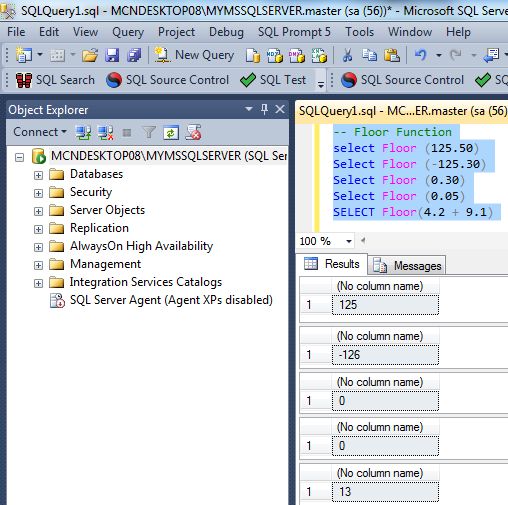Open the Edit menu
The height and width of the screenshot is (505, 508).
pyautogui.click(x=49, y=32)
